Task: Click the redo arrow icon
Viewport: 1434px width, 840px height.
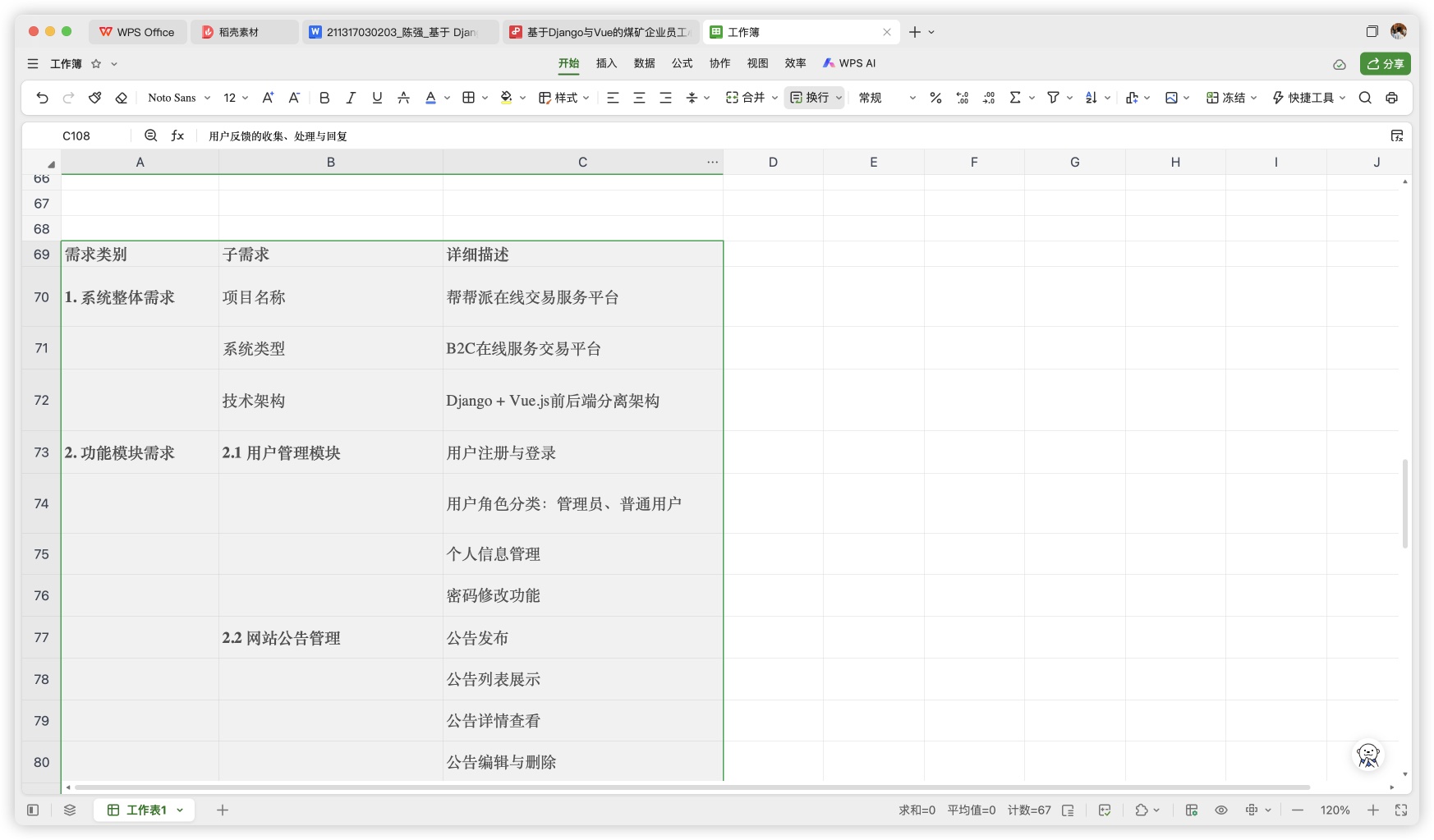Action: coord(68,98)
